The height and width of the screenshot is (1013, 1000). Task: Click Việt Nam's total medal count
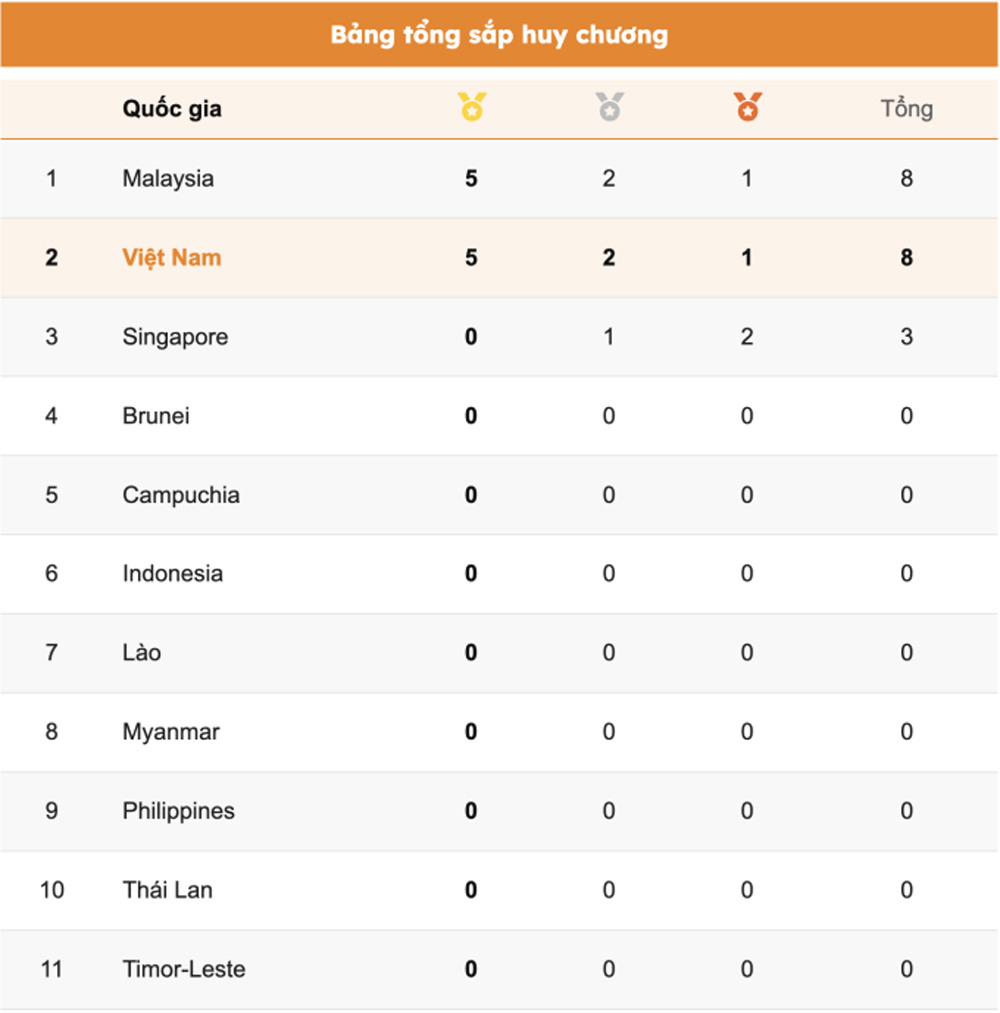[x=906, y=258]
